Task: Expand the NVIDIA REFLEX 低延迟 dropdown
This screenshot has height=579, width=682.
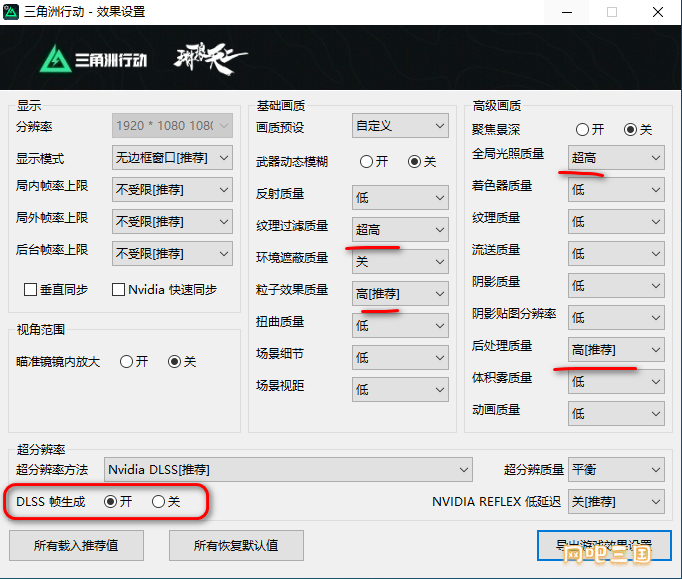Action: pos(616,502)
